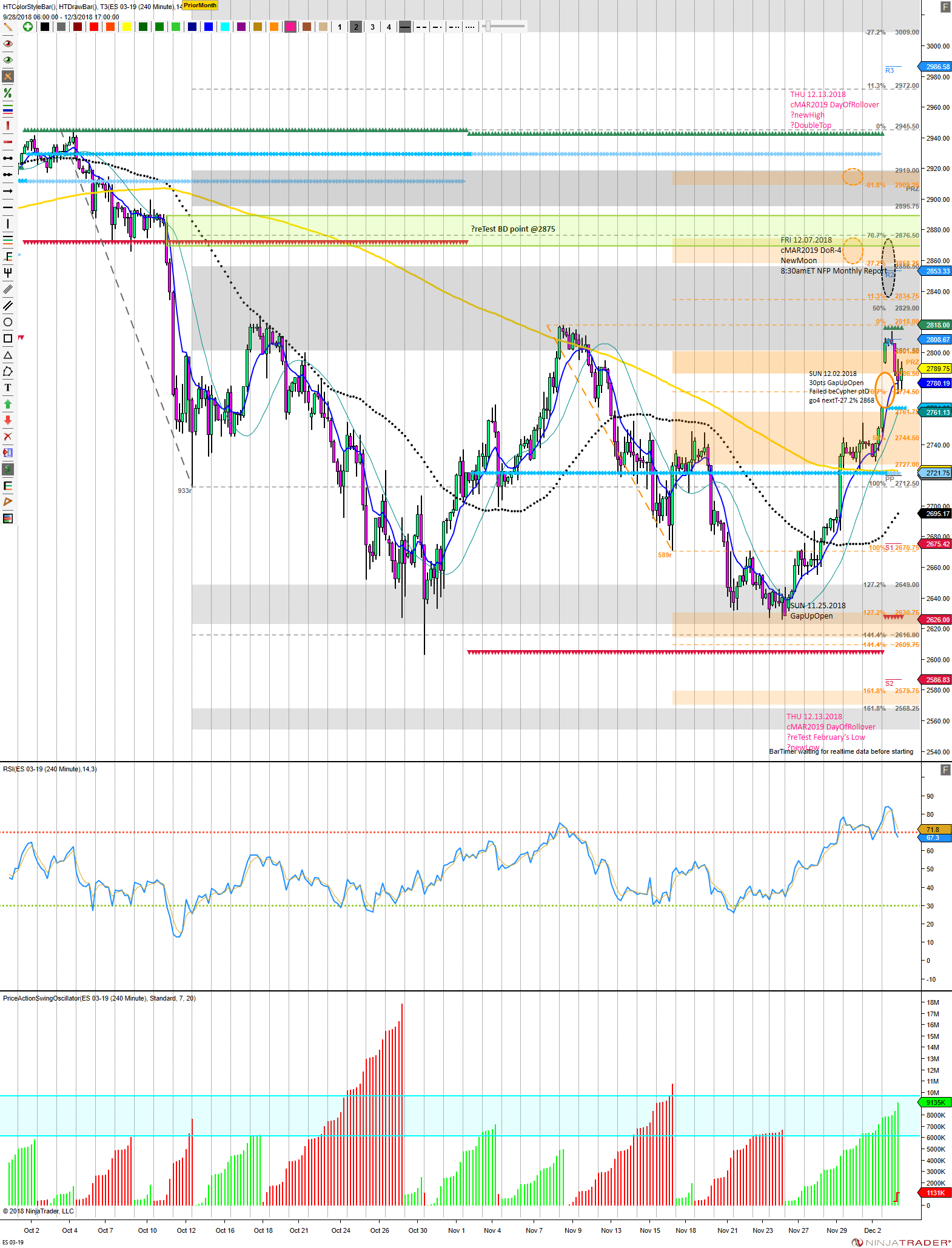Set line width to 4
Screen dimensions: 952x1248
[389, 27]
